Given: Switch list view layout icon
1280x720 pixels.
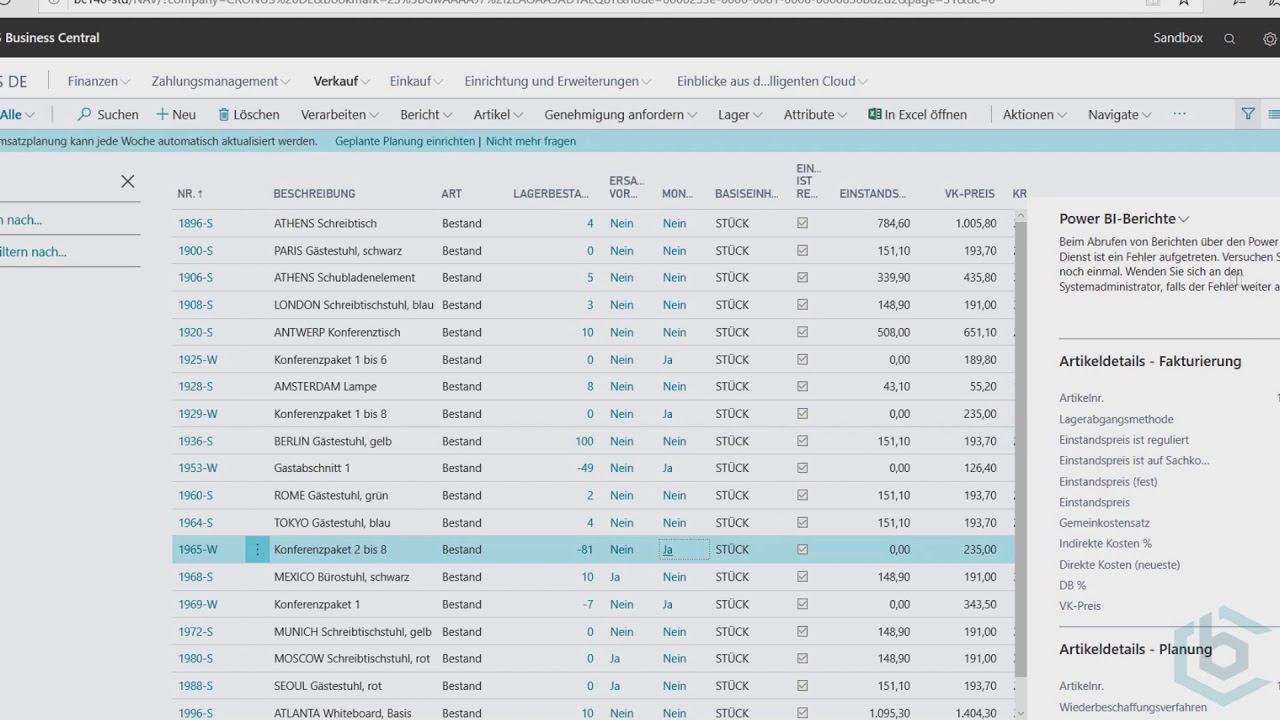Looking at the screenshot, I should coord(1274,114).
